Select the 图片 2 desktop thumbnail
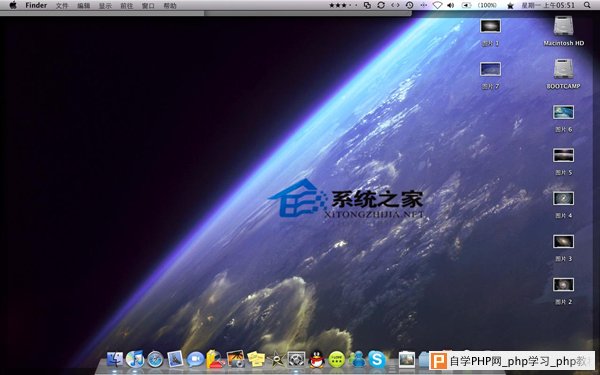This screenshot has height=375, width=600. pyautogui.click(x=563, y=285)
